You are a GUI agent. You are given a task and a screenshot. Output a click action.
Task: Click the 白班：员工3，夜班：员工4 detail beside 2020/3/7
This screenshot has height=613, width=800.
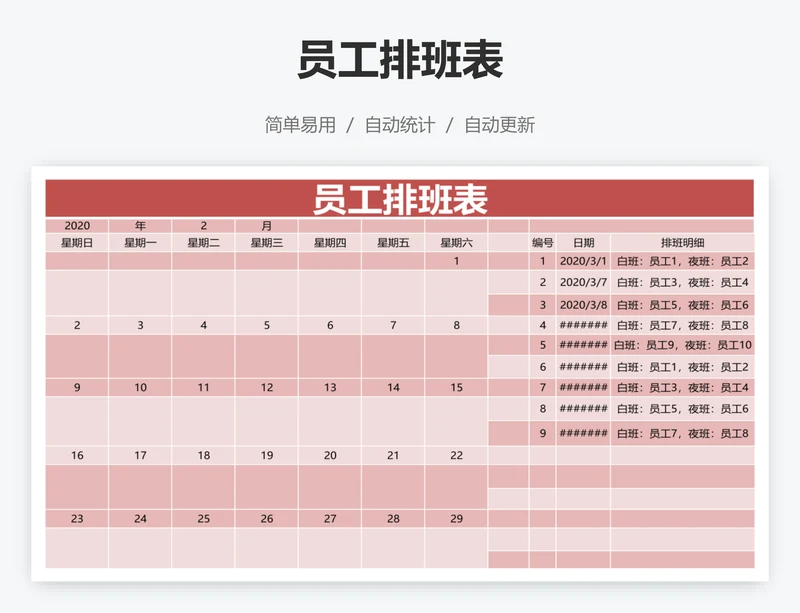click(x=682, y=282)
